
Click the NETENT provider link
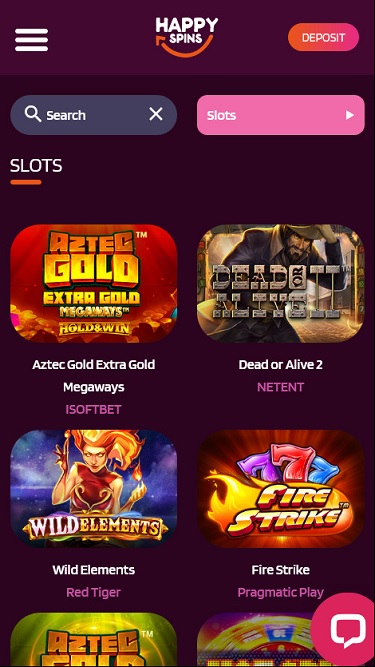(281, 387)
